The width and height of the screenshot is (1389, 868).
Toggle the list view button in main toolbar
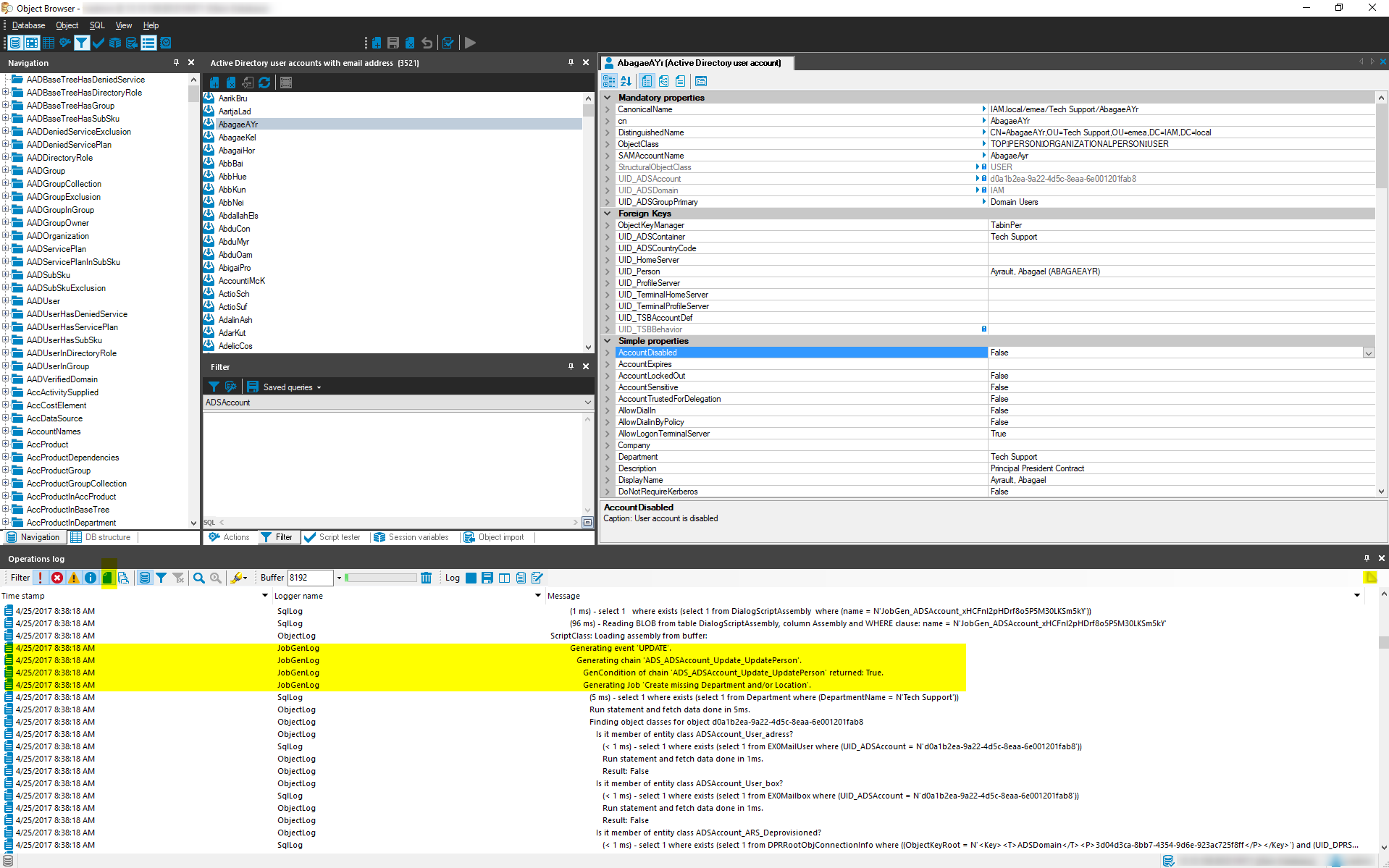pos(148,43)
